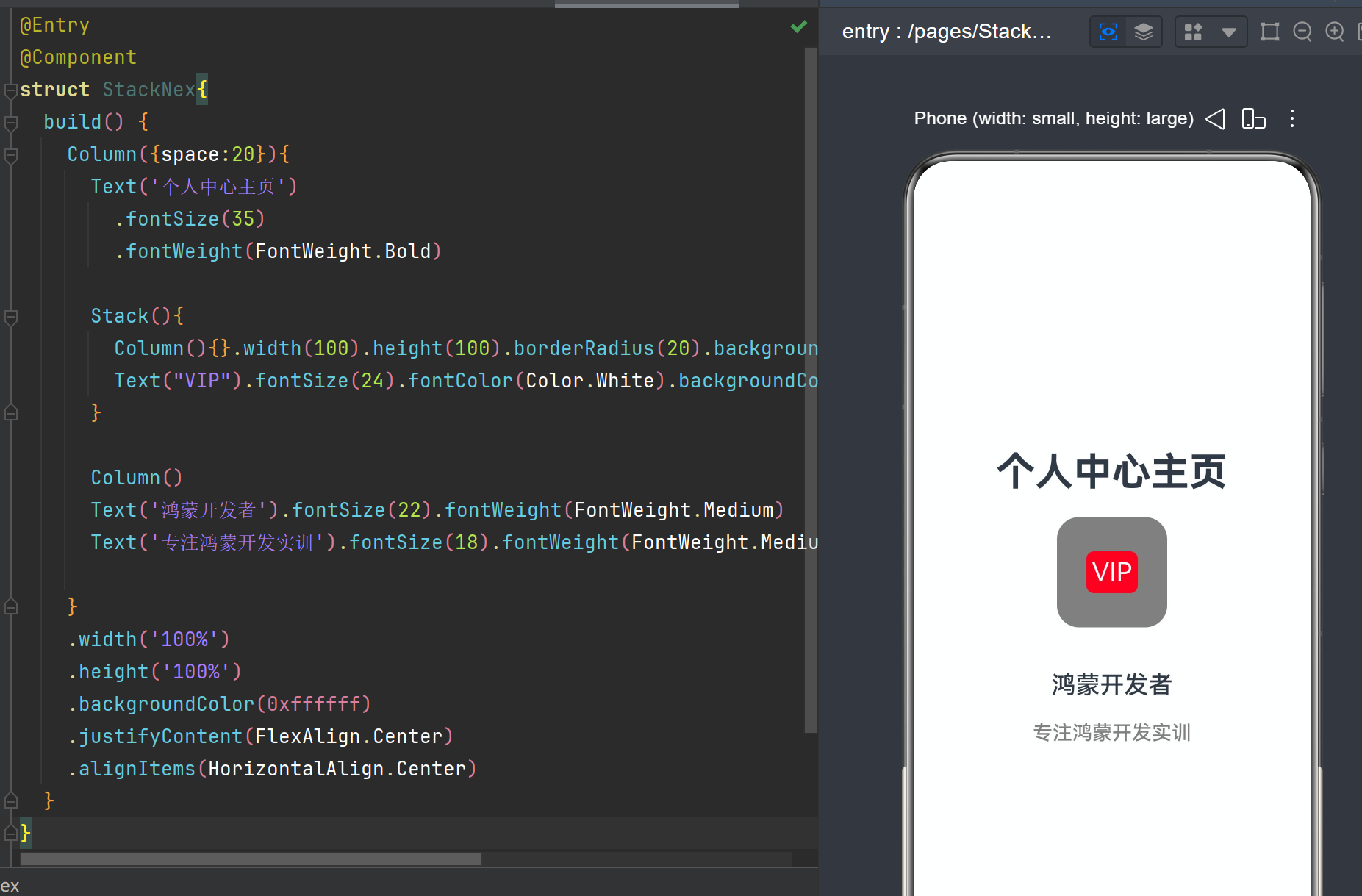Collapse the Stack(){ block fold marker
Viewport: 1362px width, 896px height.
[11, 318]
